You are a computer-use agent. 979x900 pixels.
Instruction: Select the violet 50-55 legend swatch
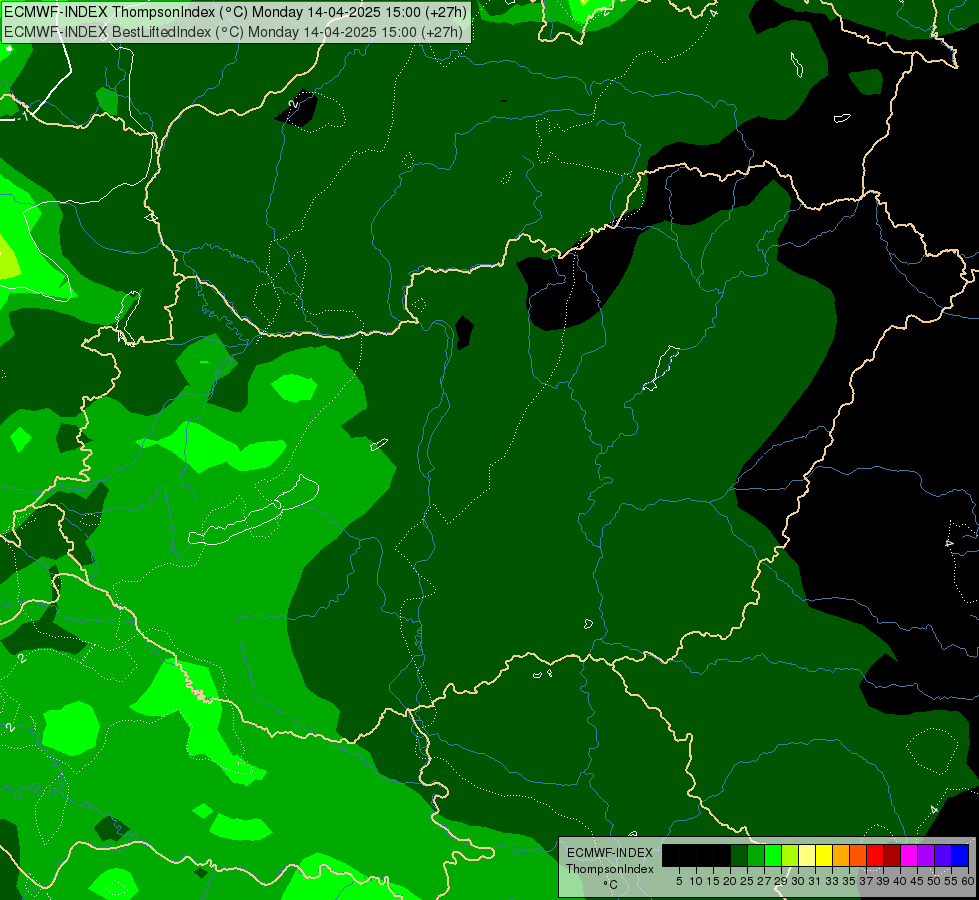[943, 855]
